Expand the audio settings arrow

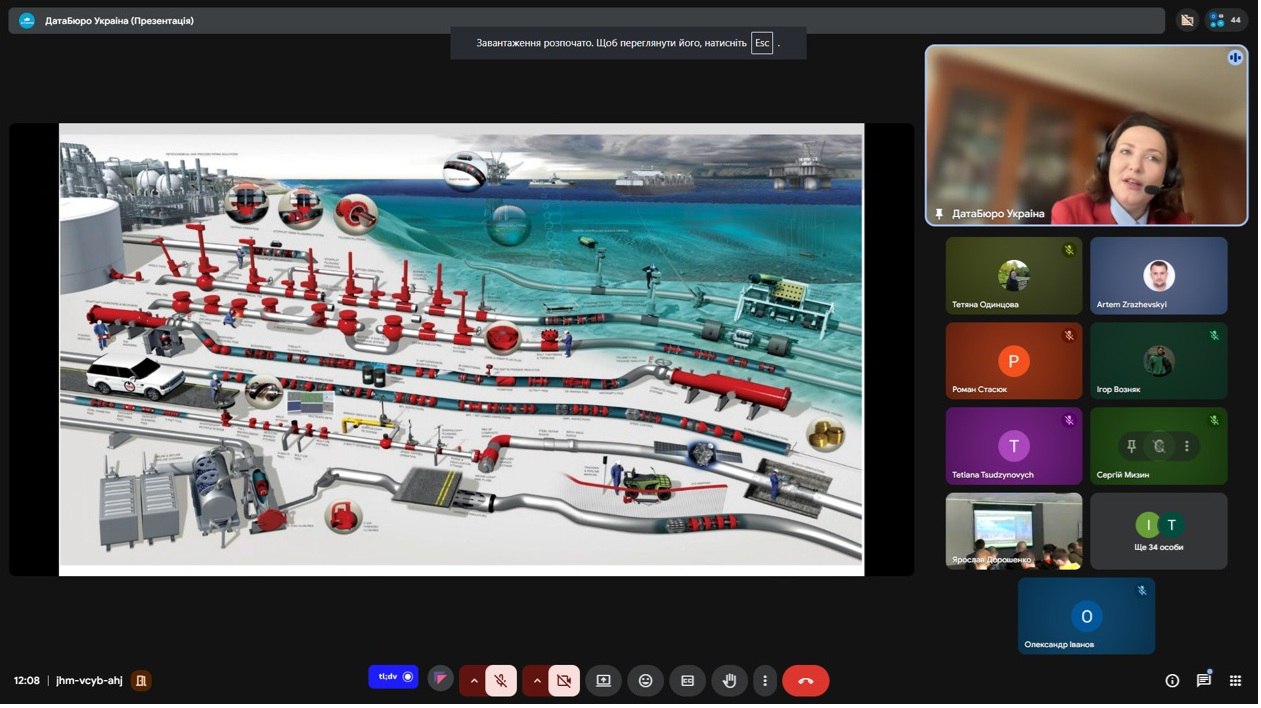point(474,681)
